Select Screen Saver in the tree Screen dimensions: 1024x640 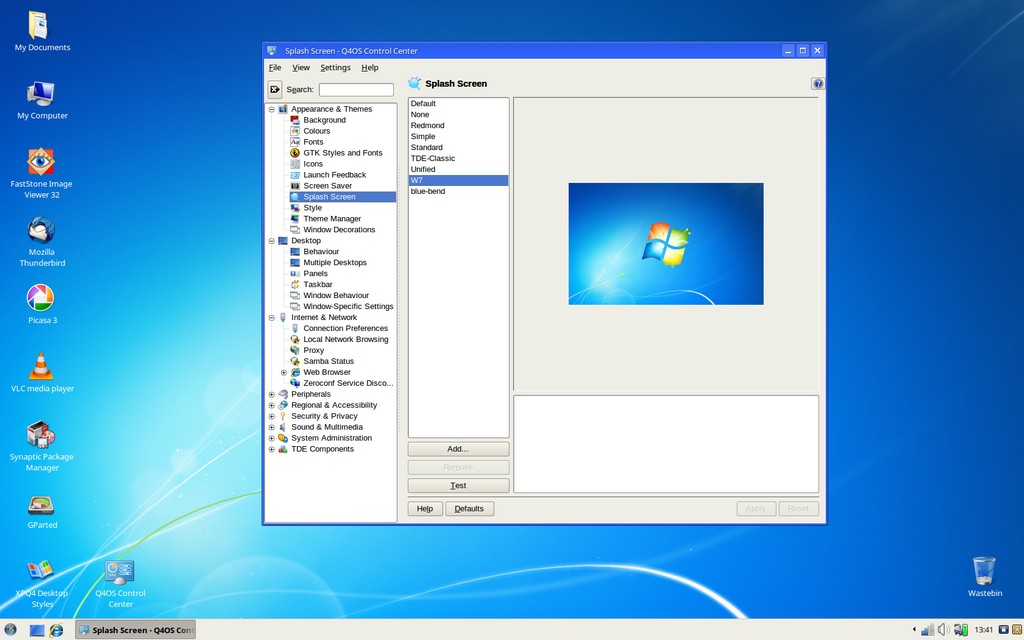pyautogui.click(x=327, y=186)
